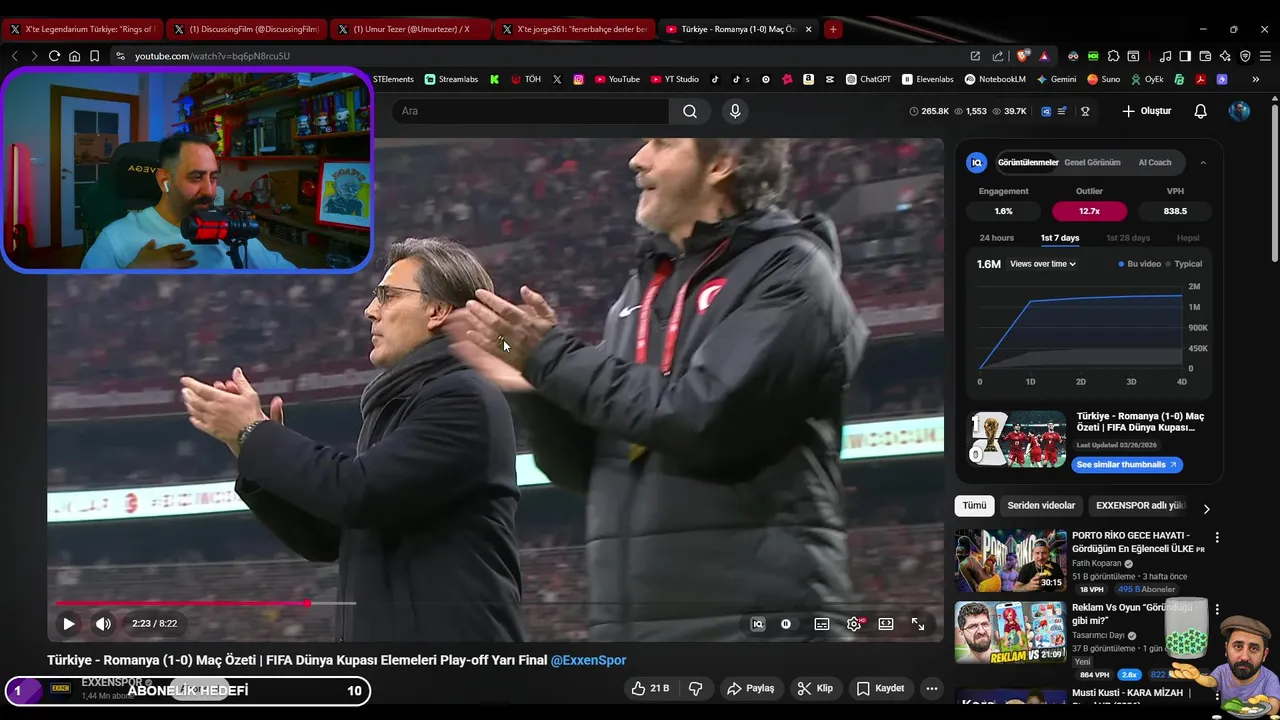Show more bookmarks chevron
Screen dimensions: 1280x720
[x=1255, y=79]
